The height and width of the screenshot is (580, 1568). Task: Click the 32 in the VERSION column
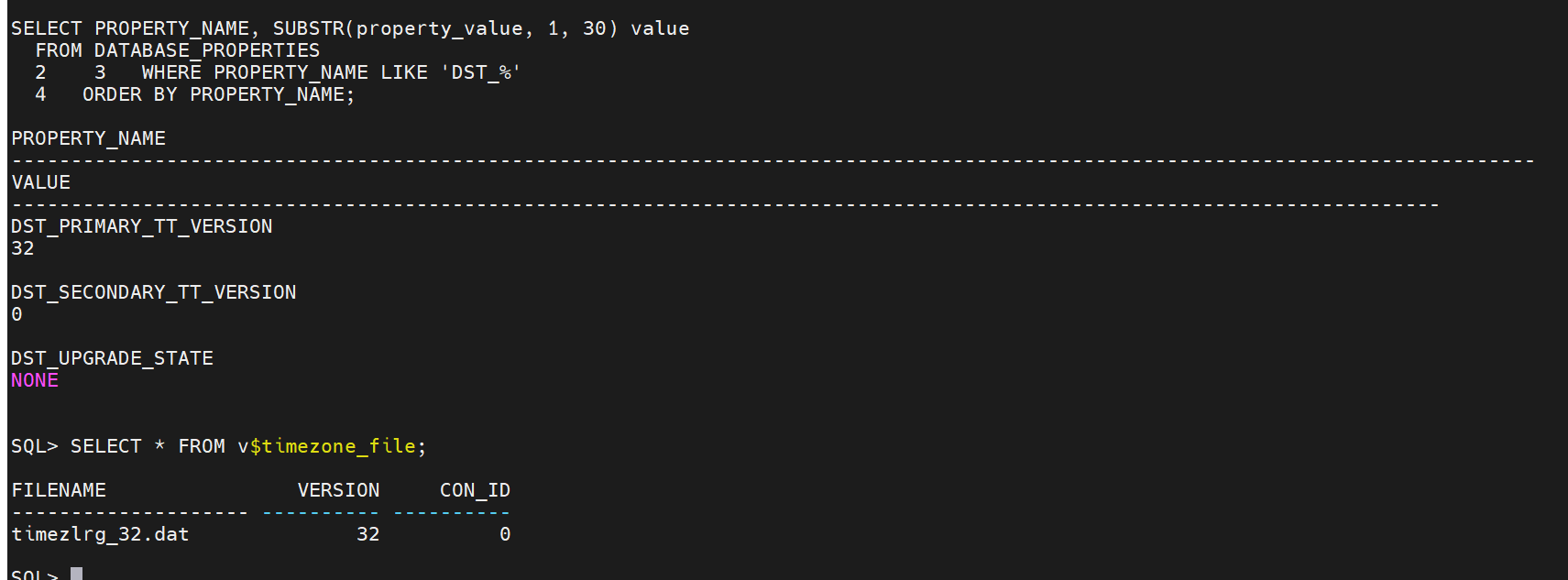click(367, 534)
